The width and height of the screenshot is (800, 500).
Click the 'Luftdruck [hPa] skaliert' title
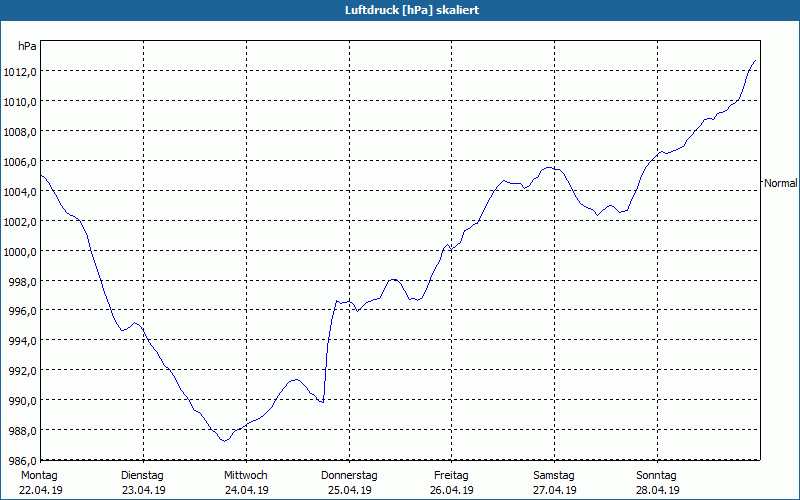[412, 10]
